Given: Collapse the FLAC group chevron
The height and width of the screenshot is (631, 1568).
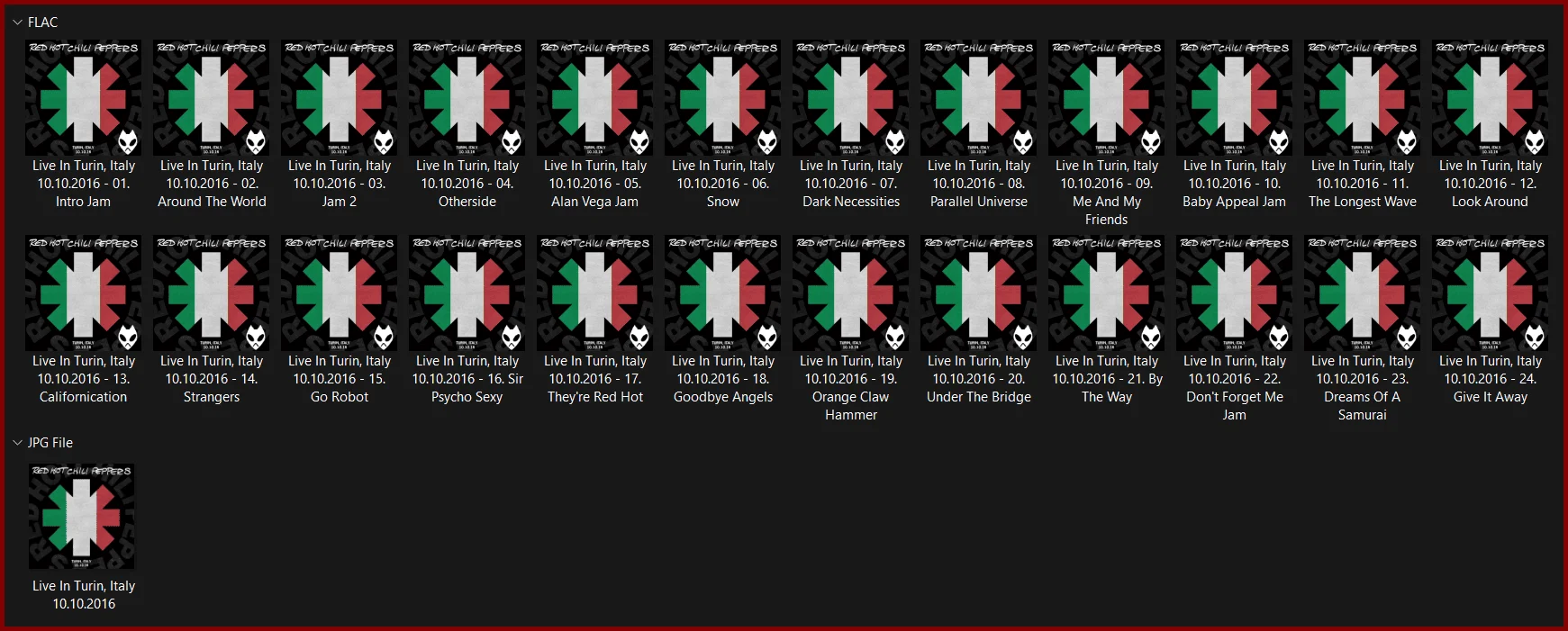Looking at the screenshot, I should [x=17, y=23].
